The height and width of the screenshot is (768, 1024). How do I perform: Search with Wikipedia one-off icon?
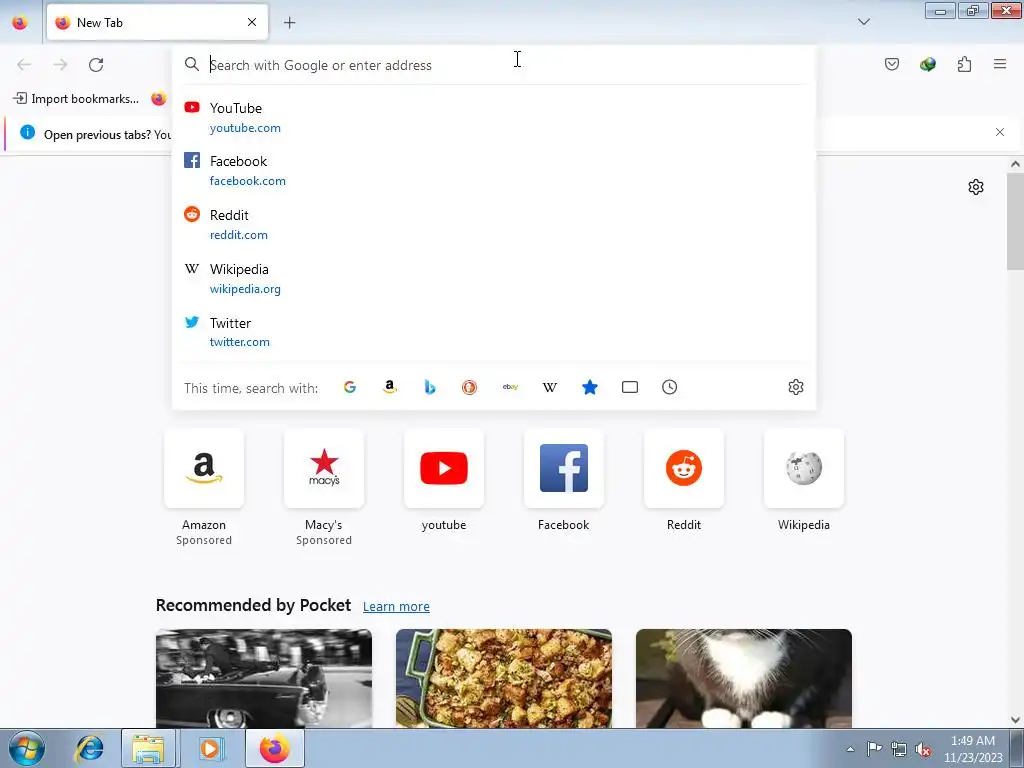[550, 387]
